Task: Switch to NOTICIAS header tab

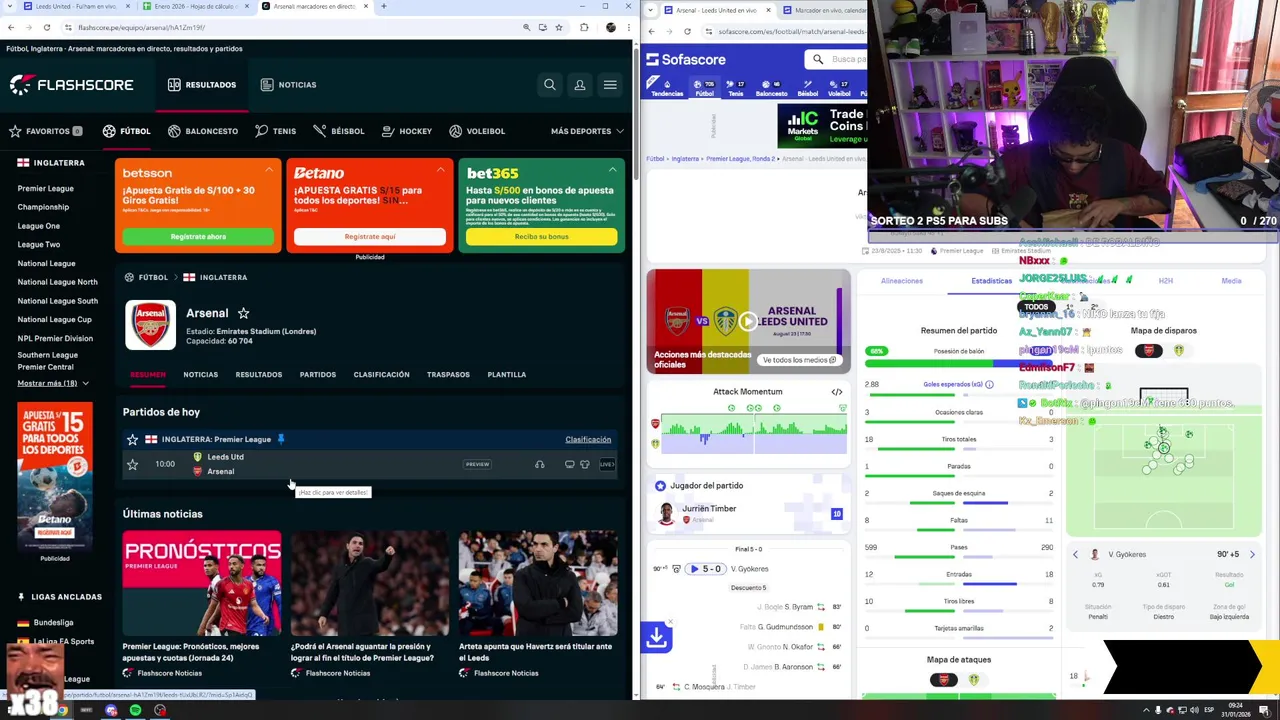Action: pos(288,85)
